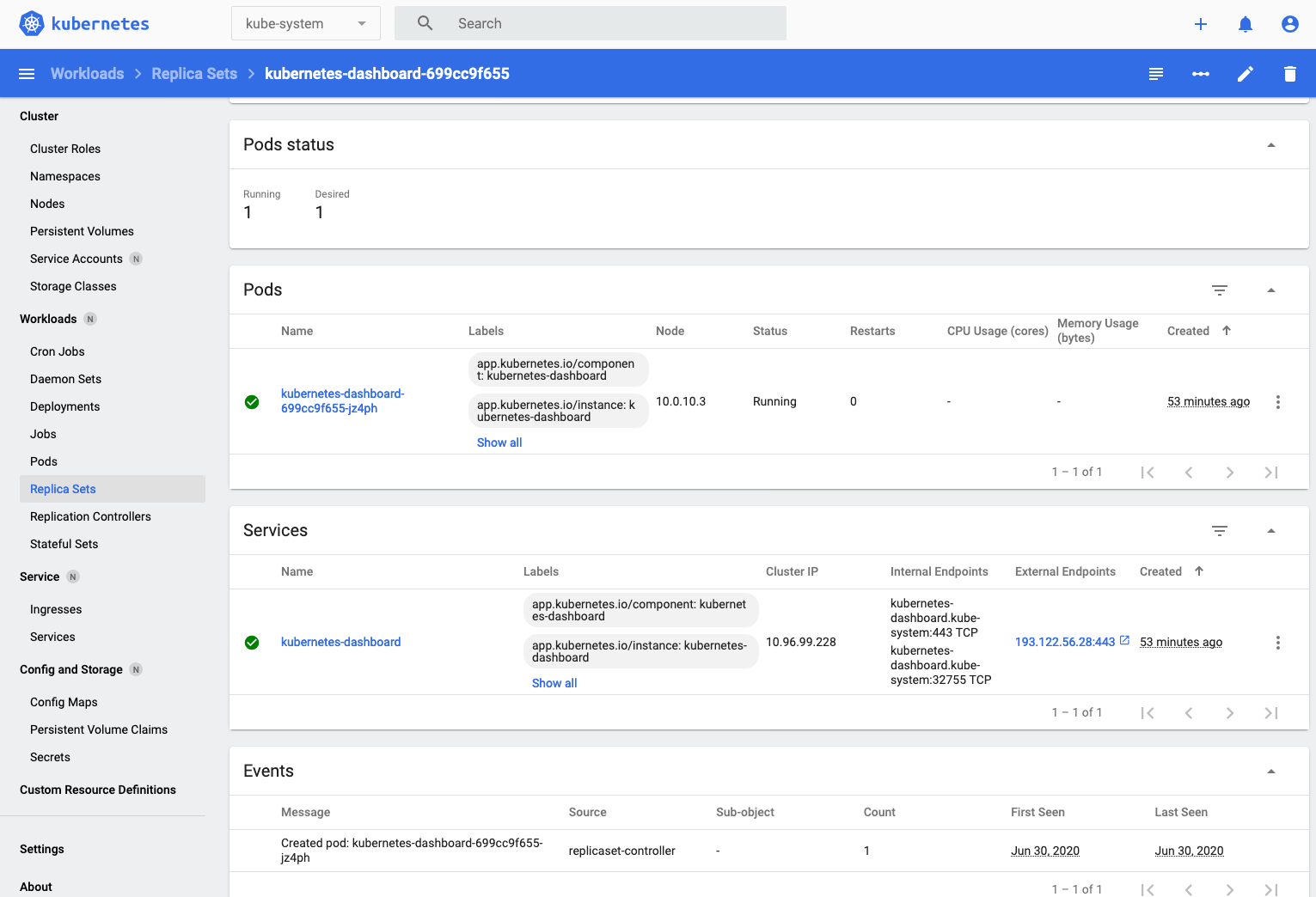Open filter in Services card

coord(1220,531)
